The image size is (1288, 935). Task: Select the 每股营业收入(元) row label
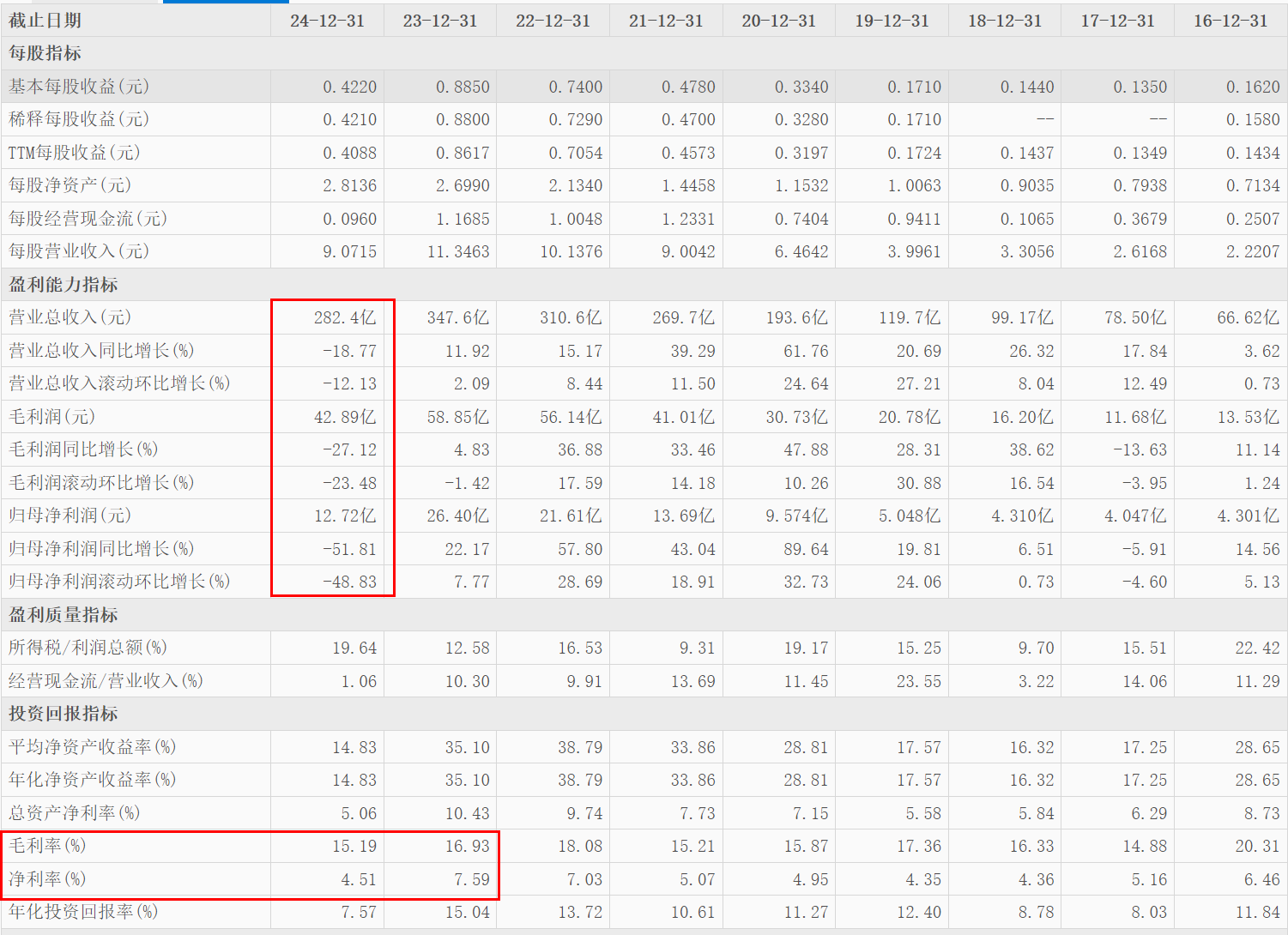pyautogui.click(x=79, y=251)
